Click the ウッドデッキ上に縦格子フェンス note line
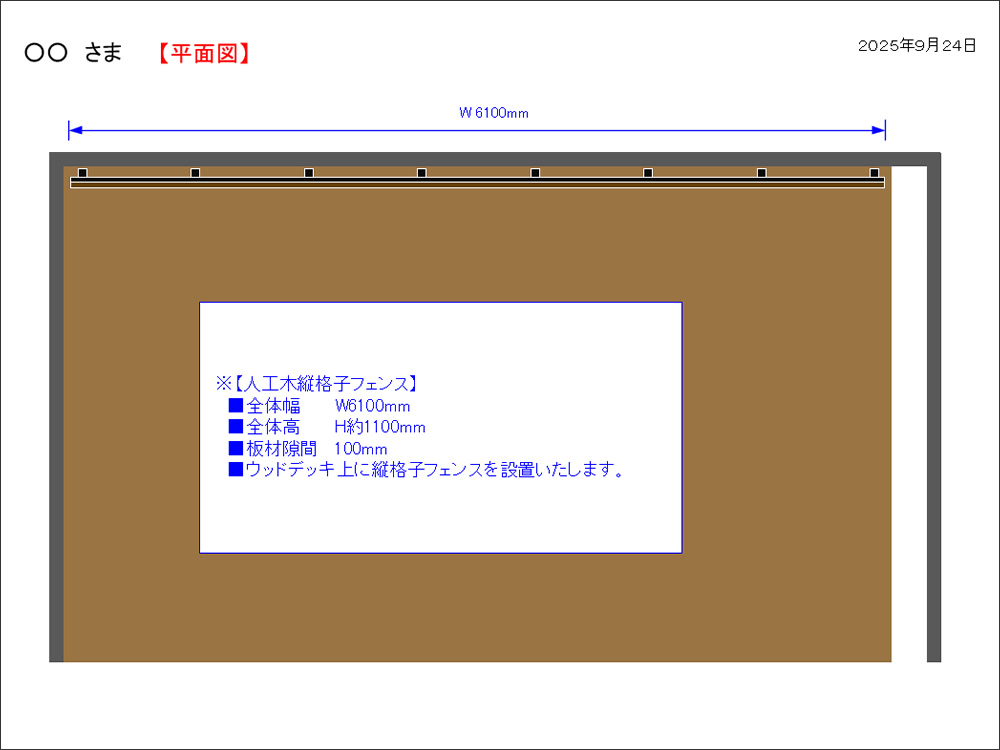 (427, 469)
